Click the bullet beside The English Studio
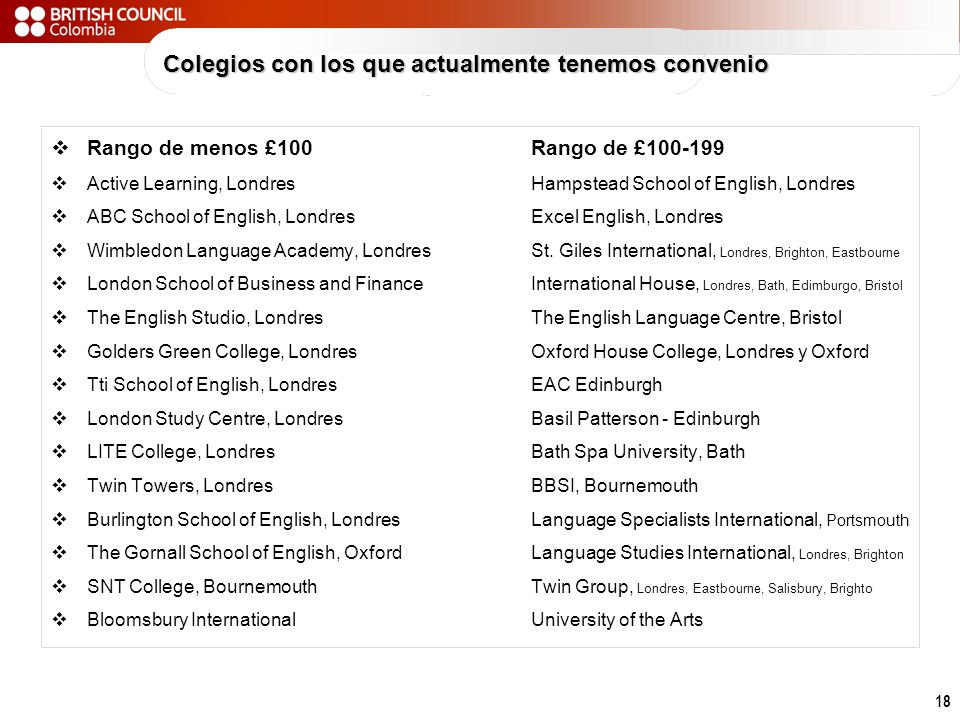 click(x=60, y=317)
